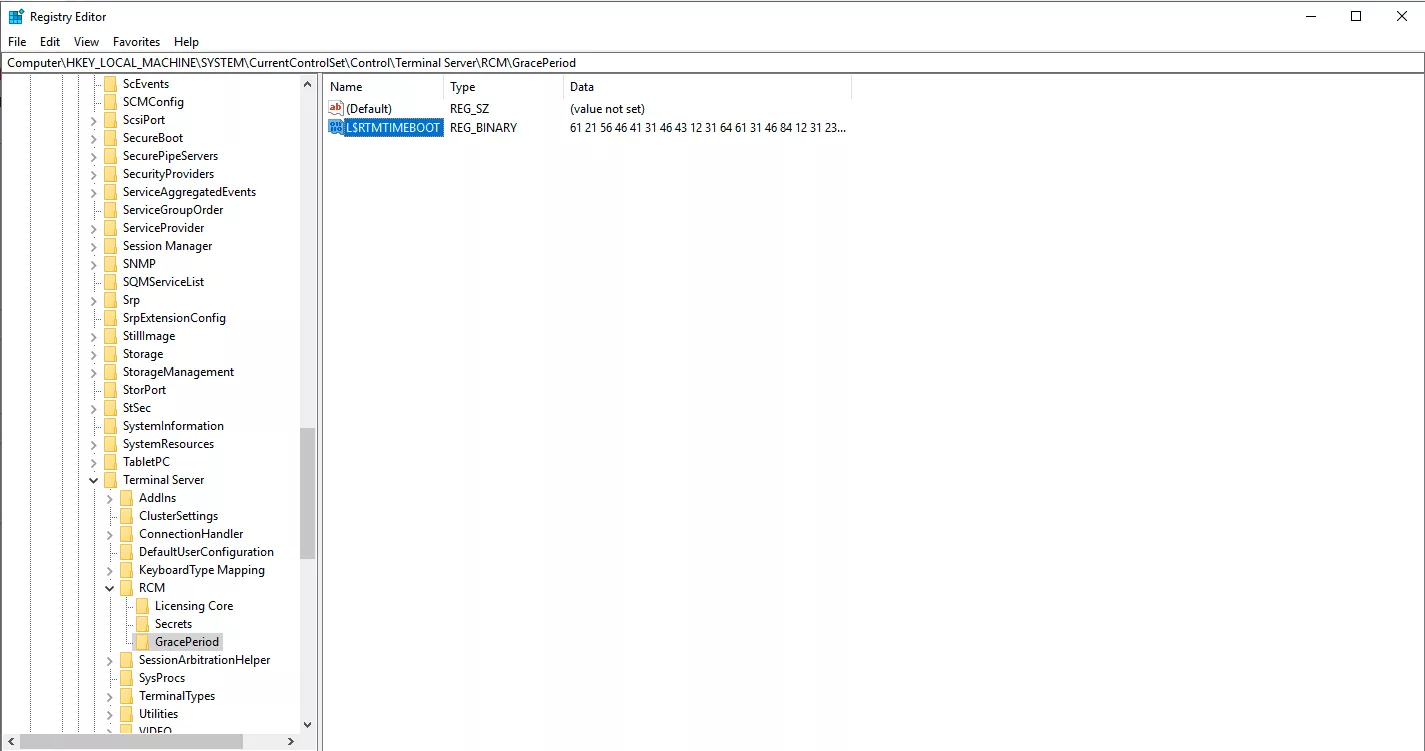Screen dimensions: 1425x751
Task: Click the tree pane vertical scrollbar thumb
Action: 307,492
